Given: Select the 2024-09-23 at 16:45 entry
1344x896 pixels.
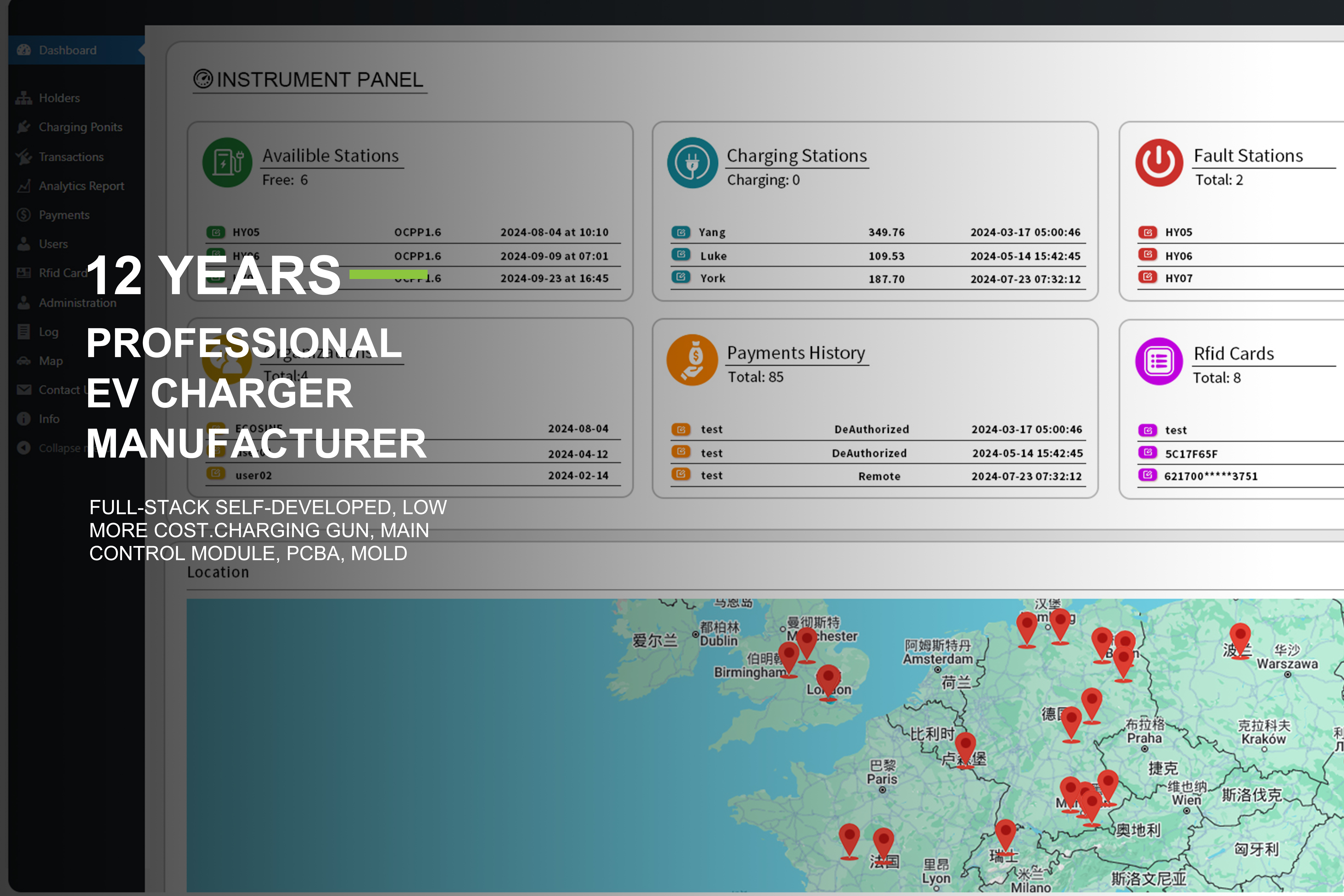Looking at the screenshot, I should pos(554,278).
